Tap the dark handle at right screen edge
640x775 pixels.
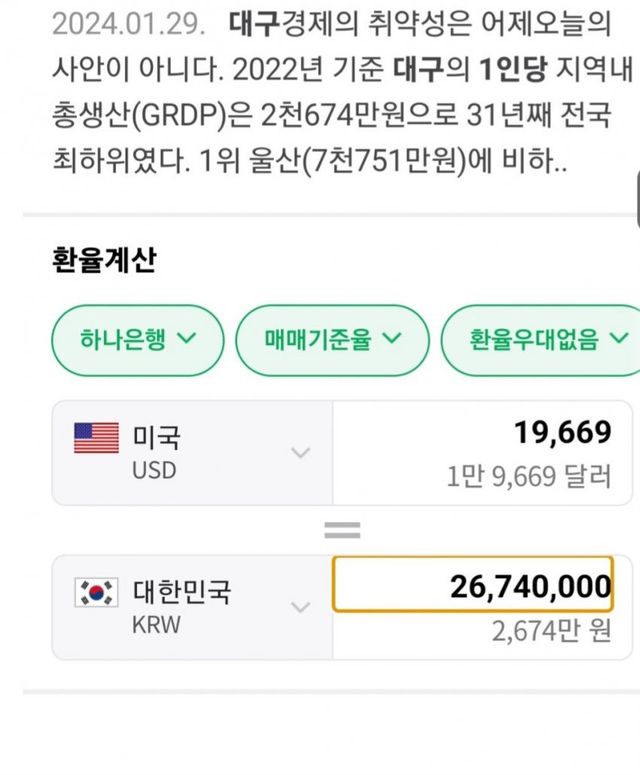pos(635,195)
